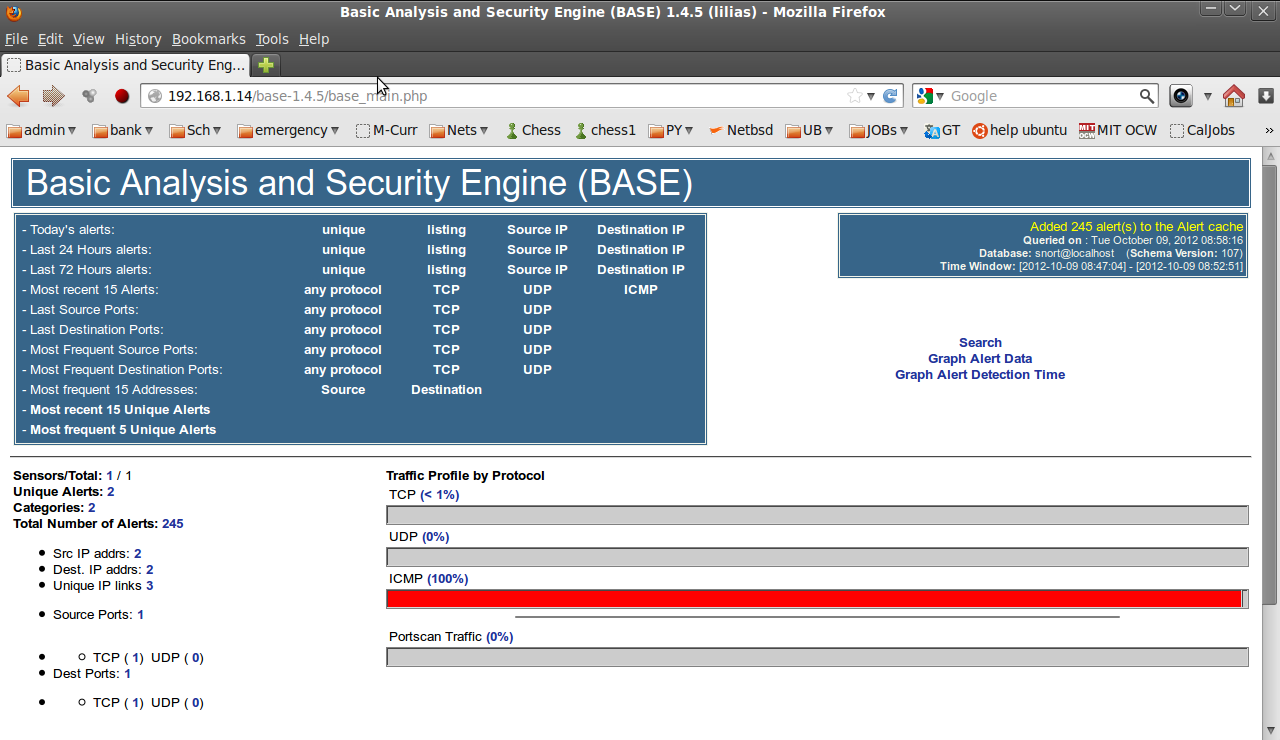Viewport: 1280px width, 740px height.
Task: Click ICMP for Most recent 15 Alerts
Action: point(640,290)
